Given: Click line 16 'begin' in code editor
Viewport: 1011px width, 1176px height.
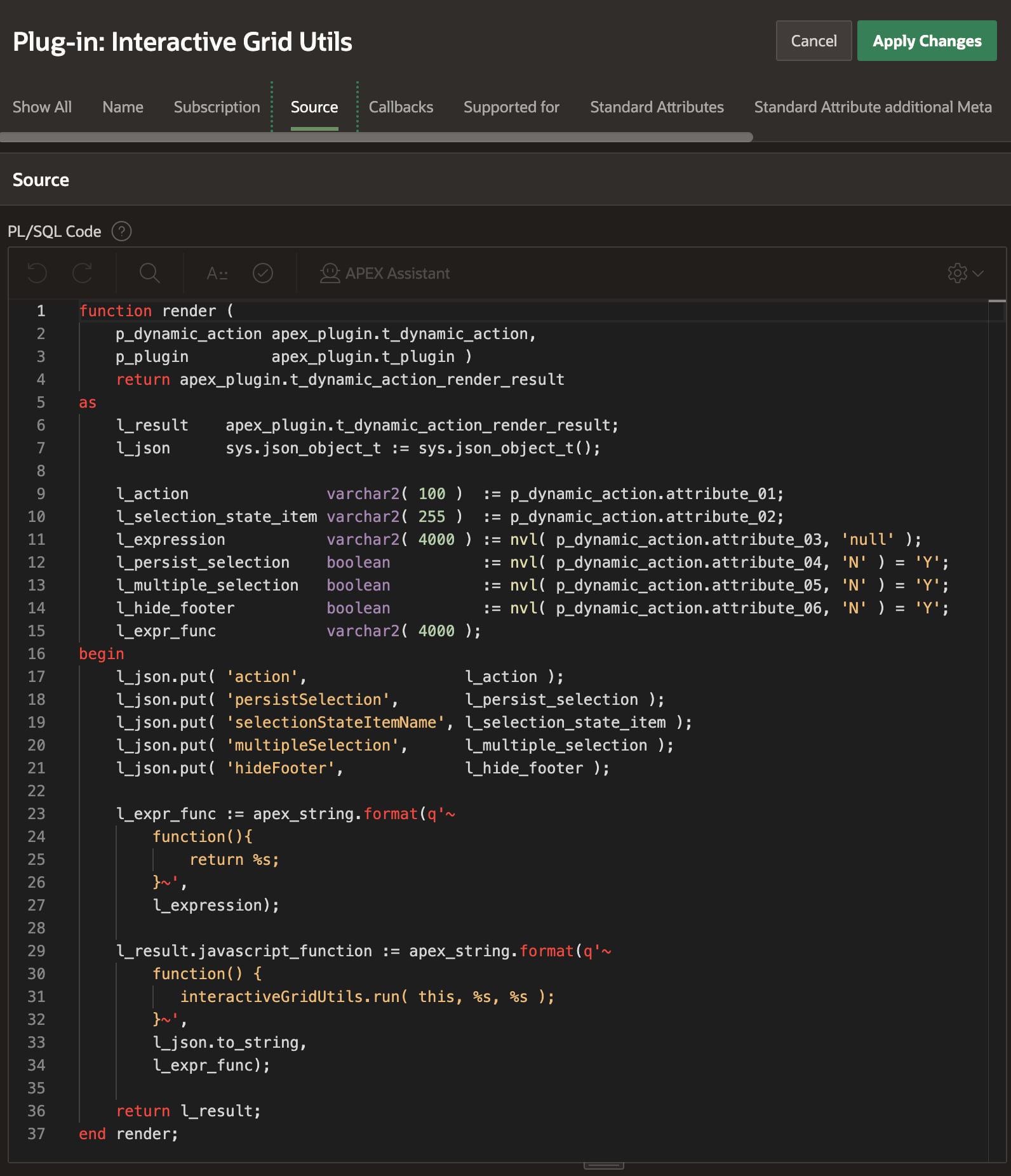Looking at the screenshot, I should pyautogui.click(x=102, y=653).
